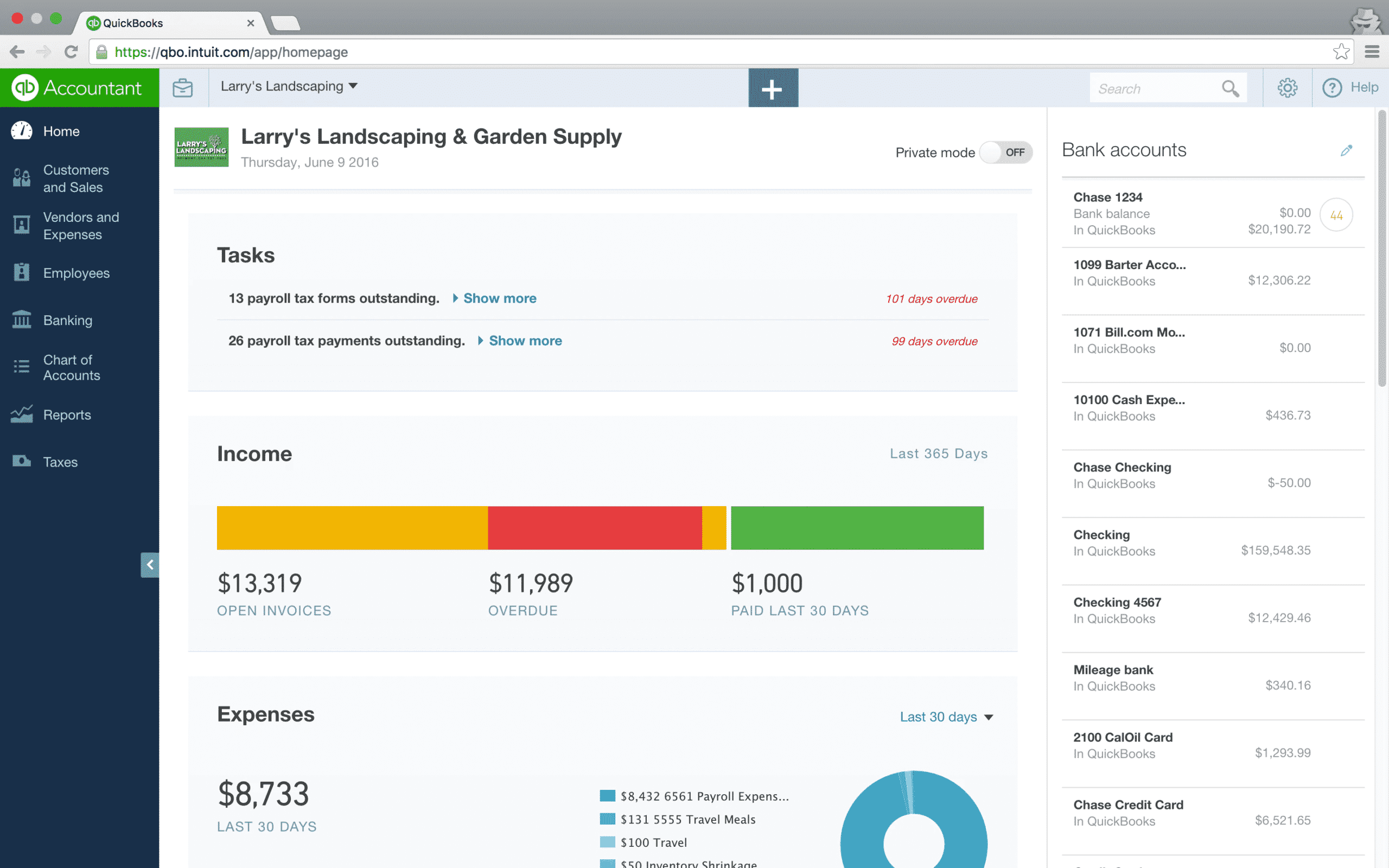Click the QuickBooks settings gear icon
The width and height of the screenshot is (1389, 868).
[1288, 89]
